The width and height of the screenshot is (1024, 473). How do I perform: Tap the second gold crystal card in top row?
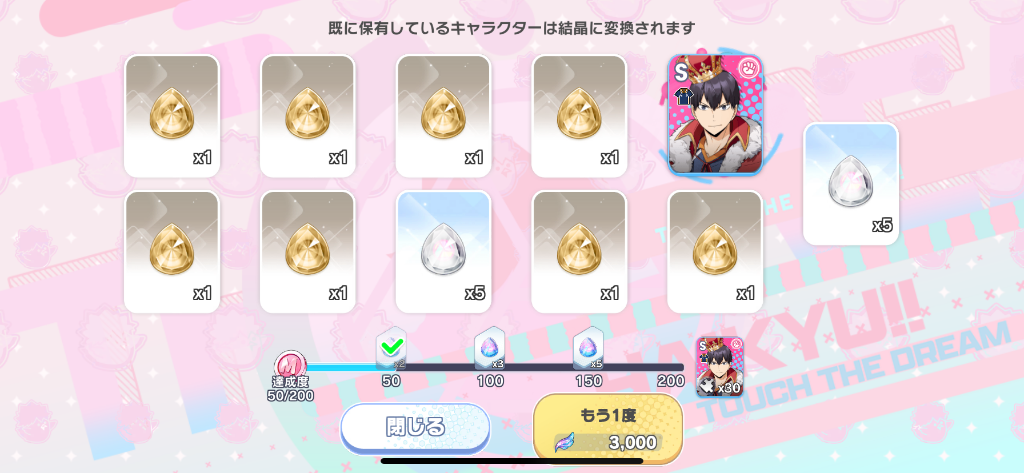308,116
